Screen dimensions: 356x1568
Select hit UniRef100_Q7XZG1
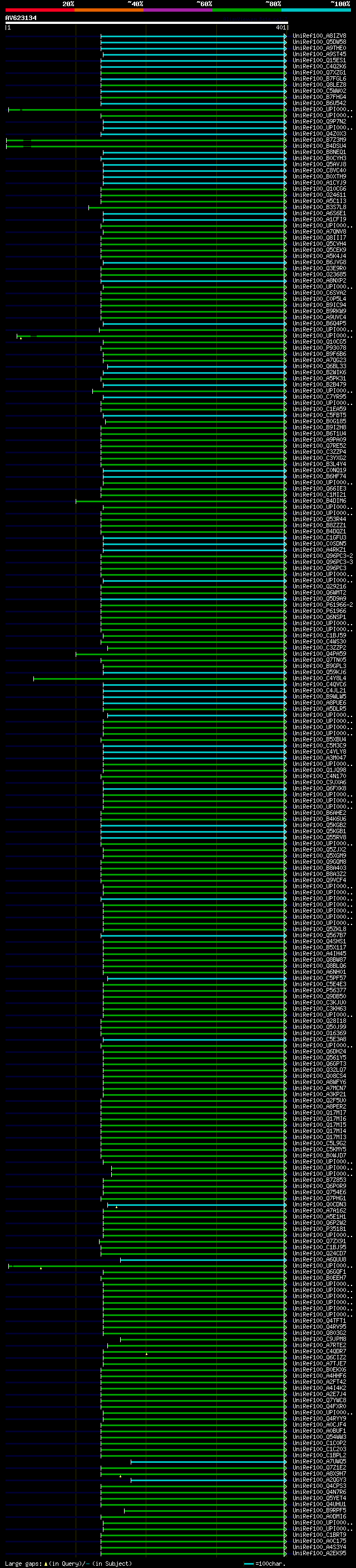pyautogui.click(x=319, y=72)
